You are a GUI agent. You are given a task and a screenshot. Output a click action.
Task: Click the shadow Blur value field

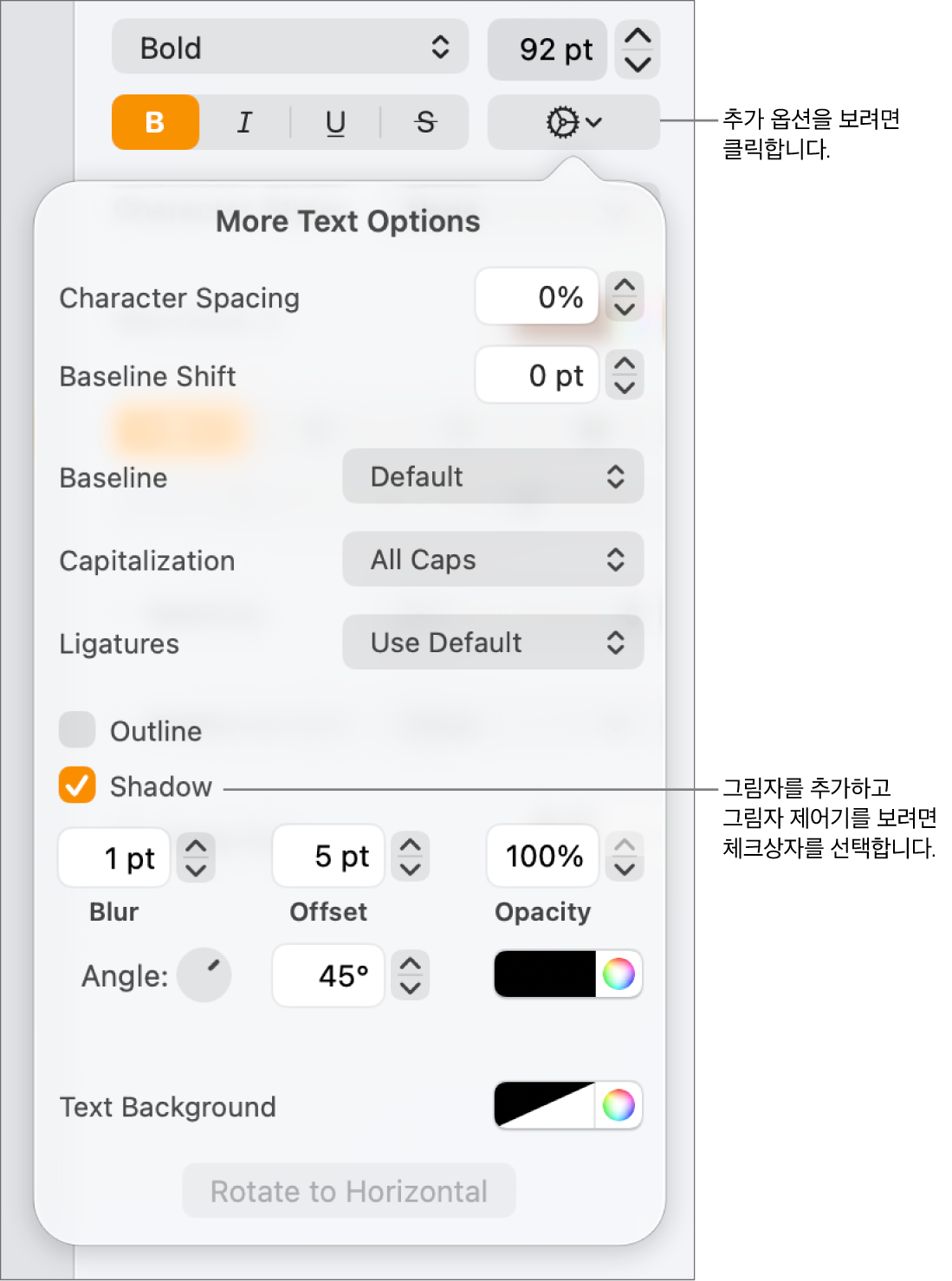tap(114, 857)
